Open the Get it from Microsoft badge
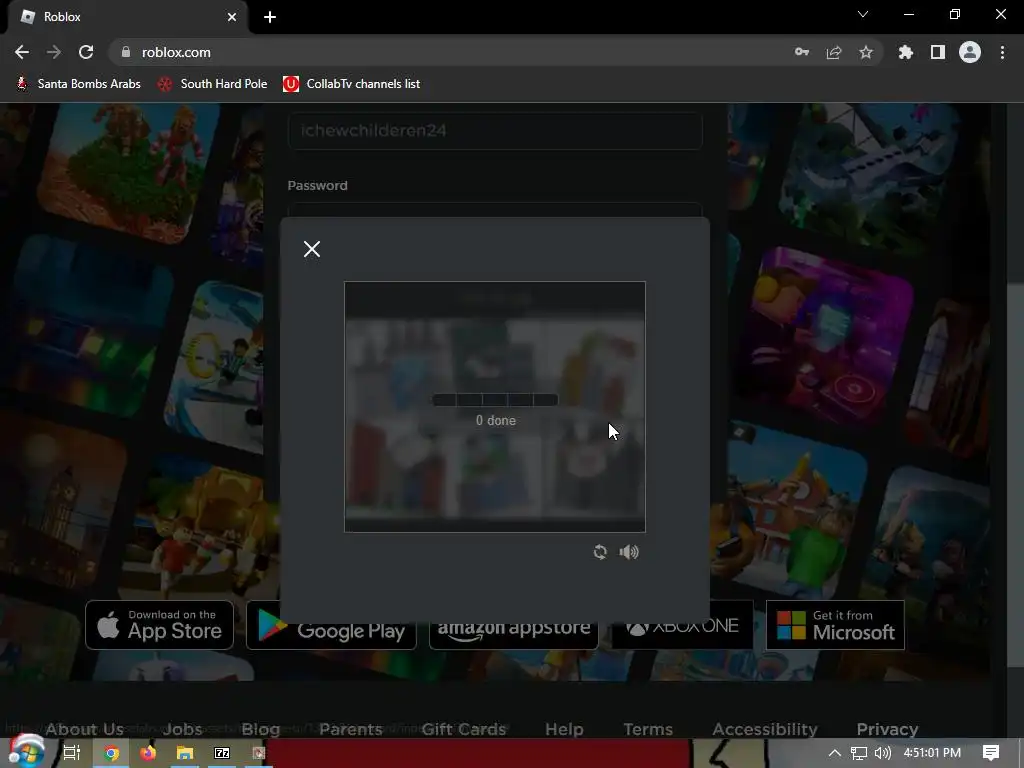 tap(835, 625)
